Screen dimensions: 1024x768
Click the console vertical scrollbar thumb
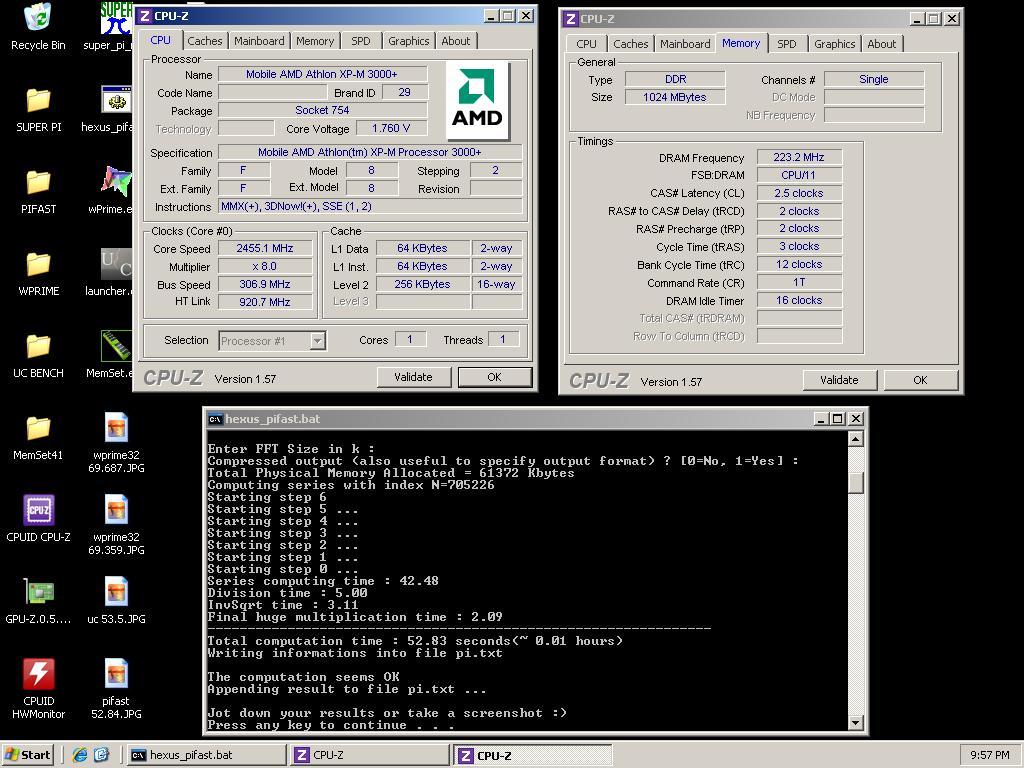point(856,483)
